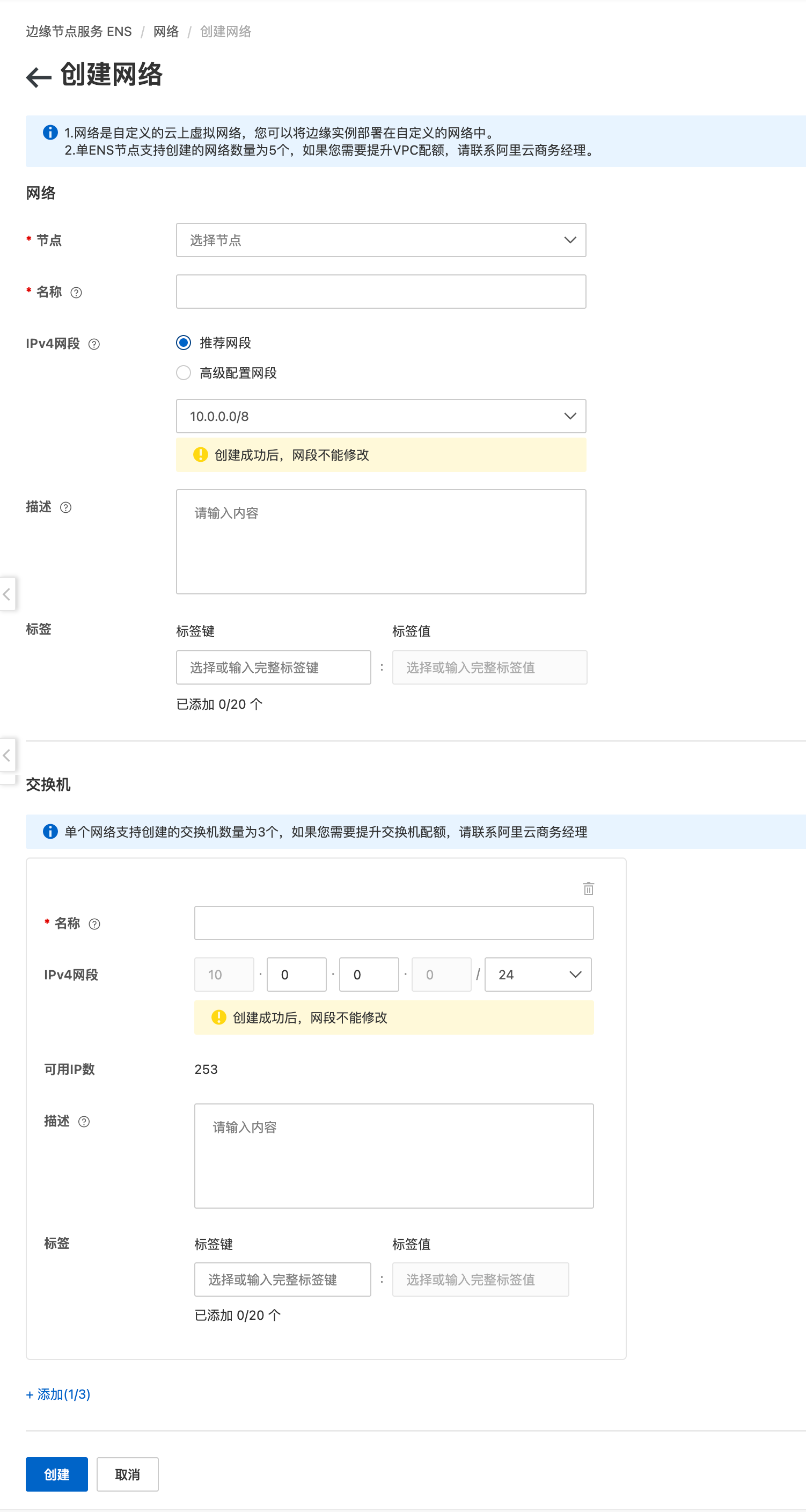806x1512 pixels.
Task: Click the 可用IP数 value 253
Action: [206, 1069]
